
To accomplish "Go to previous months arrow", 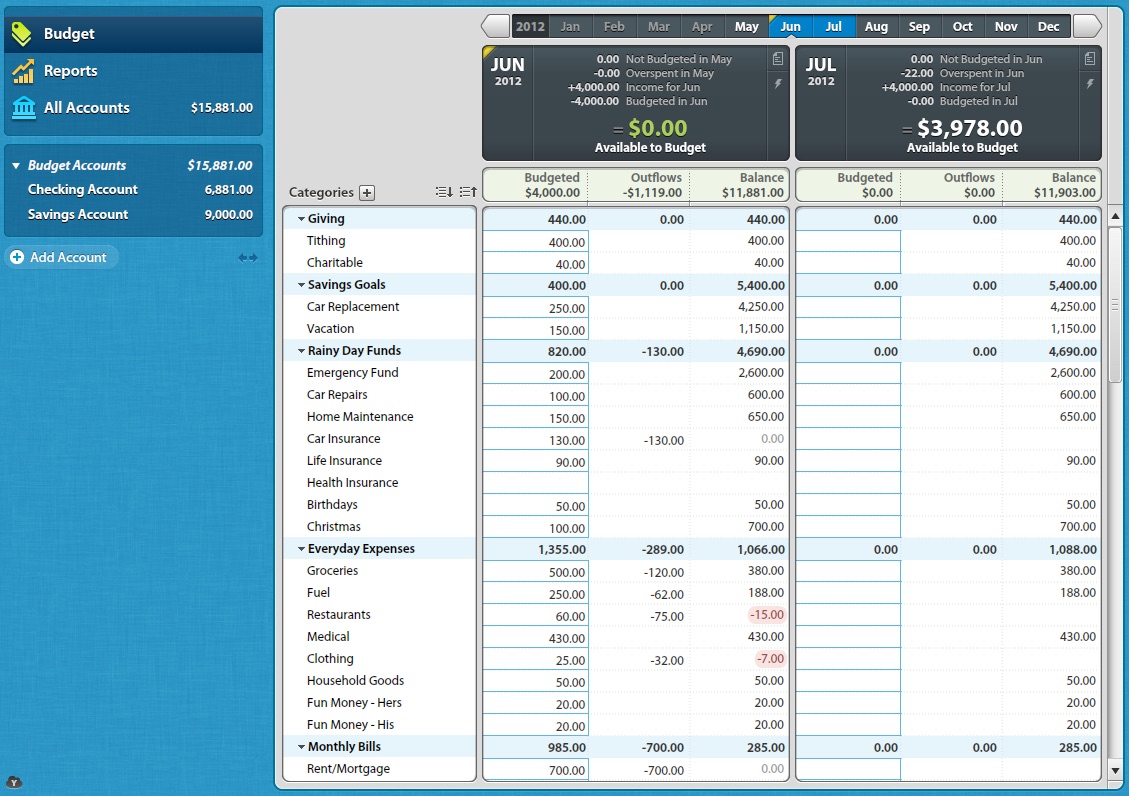I will pyautogui.click(x=495, y=27).
